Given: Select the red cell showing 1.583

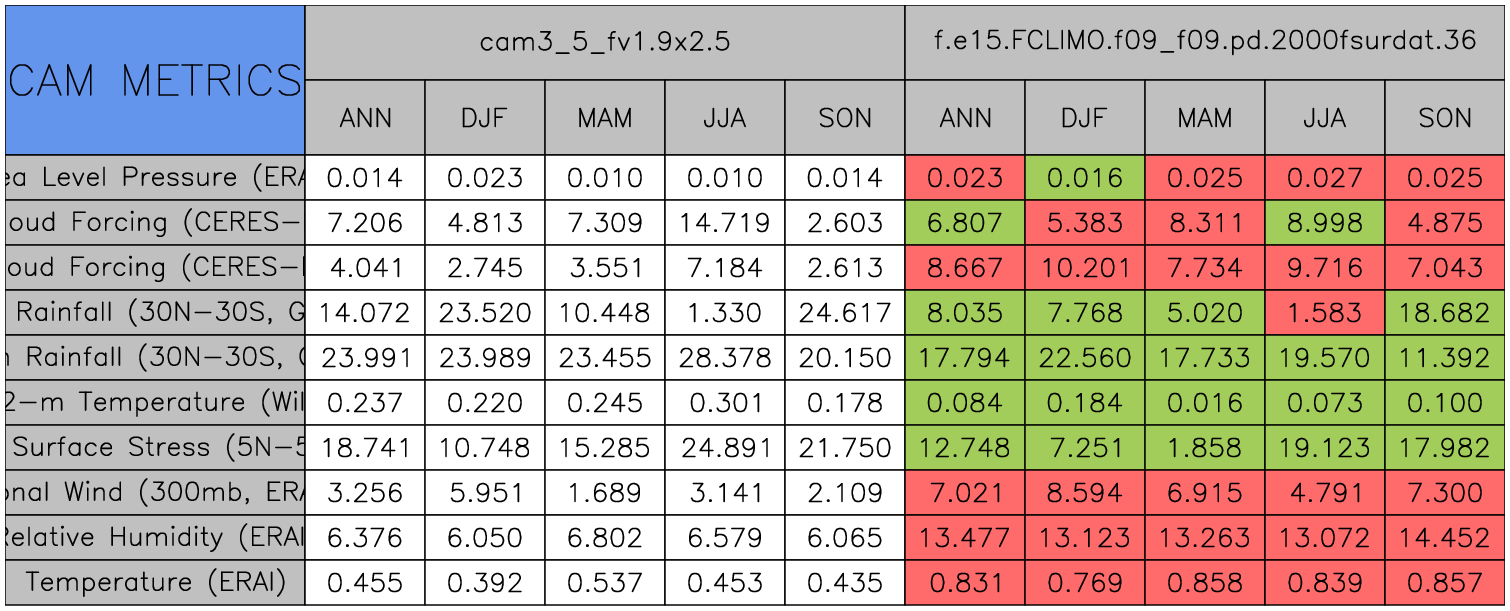Looking at the screenshot, I should [x=1324, y=313].
